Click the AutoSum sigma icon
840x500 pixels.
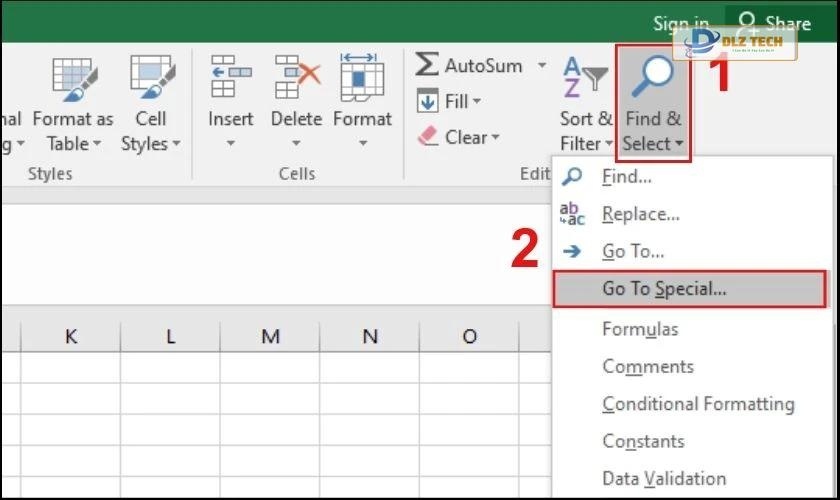[427, 65]
